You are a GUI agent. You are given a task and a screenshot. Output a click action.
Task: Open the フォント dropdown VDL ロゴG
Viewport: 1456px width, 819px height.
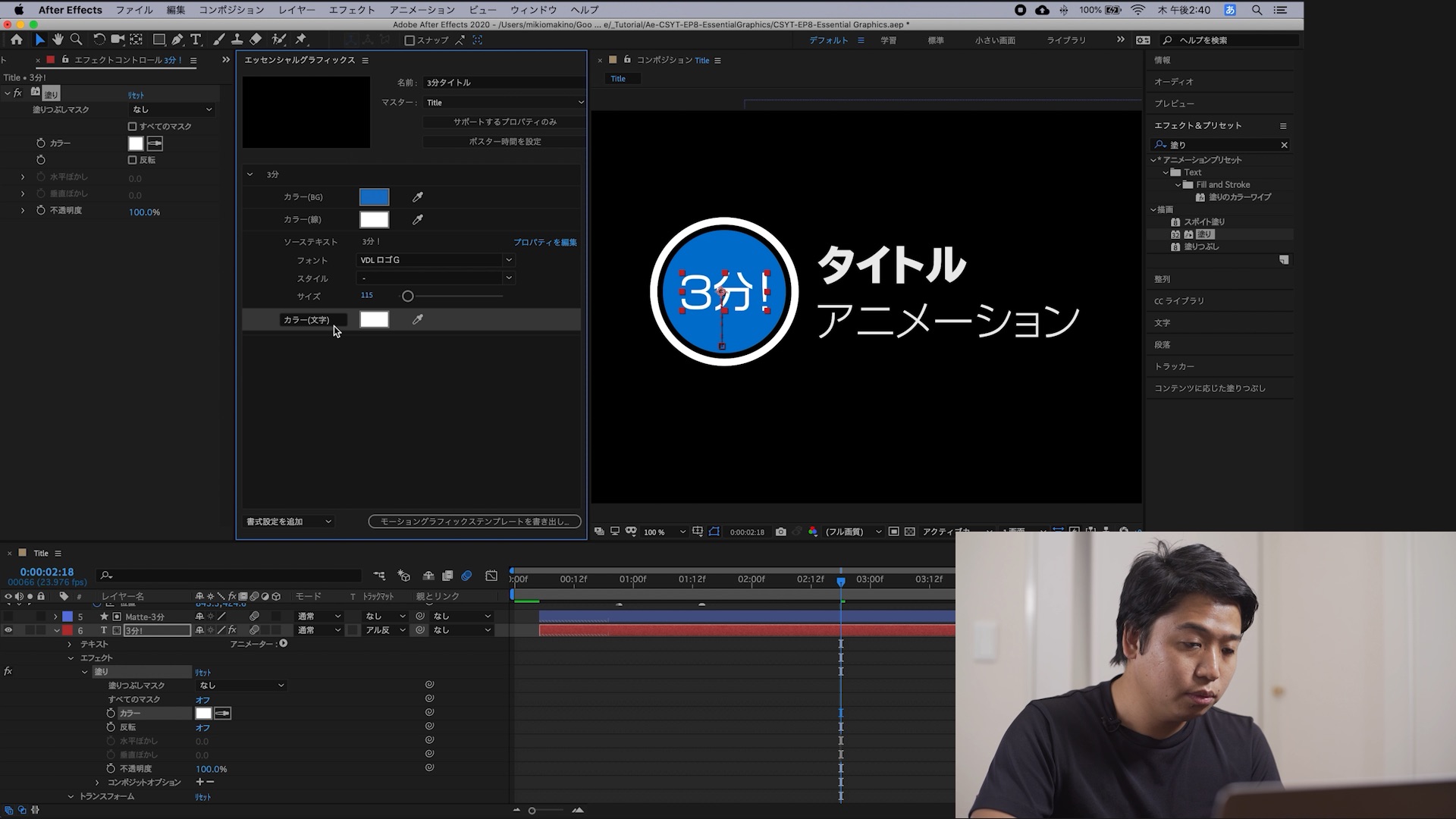[x=436, y=260]
